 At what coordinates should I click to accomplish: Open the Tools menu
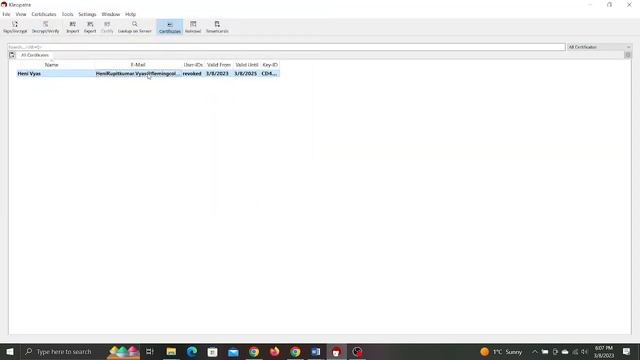coord(67,14)
